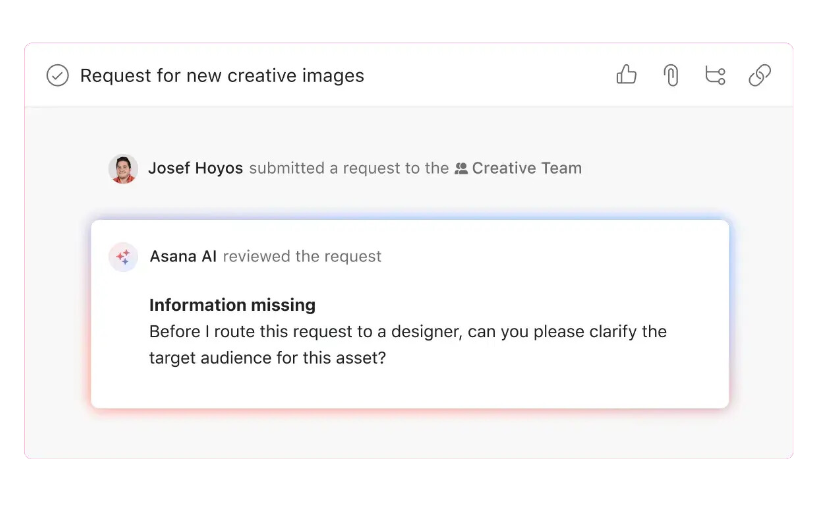Click the people icon beside Creative Team
This screenshot has width=823, height=508.
coord(461,169)
